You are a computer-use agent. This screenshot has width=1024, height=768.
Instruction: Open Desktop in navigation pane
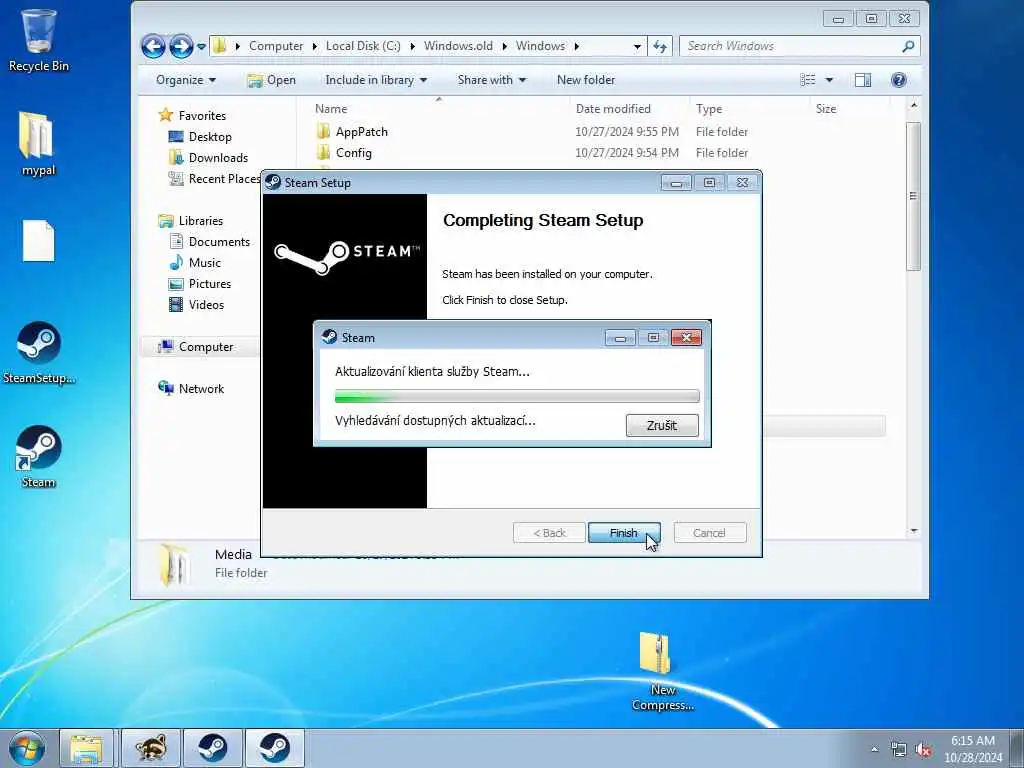click(x=200, y=136)
